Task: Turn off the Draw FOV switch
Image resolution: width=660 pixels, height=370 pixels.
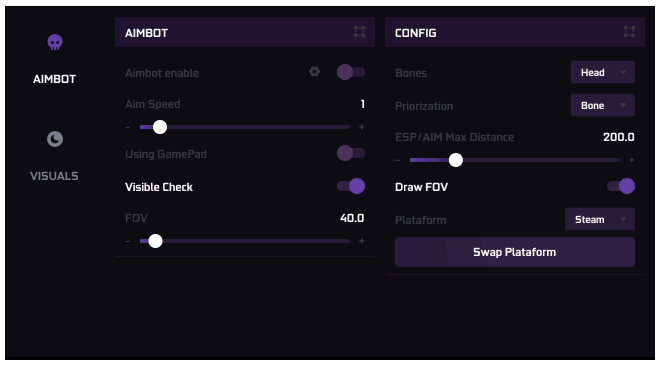Action: click(x=620, y=186)
